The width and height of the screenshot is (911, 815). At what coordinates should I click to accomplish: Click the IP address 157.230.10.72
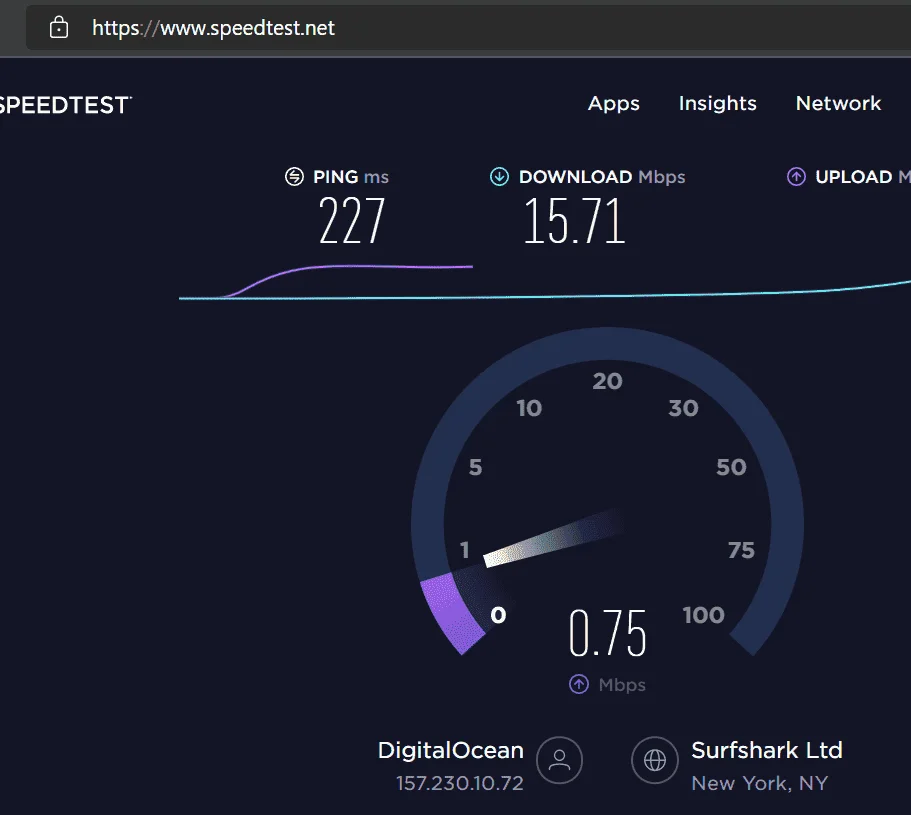coord(460,783)
